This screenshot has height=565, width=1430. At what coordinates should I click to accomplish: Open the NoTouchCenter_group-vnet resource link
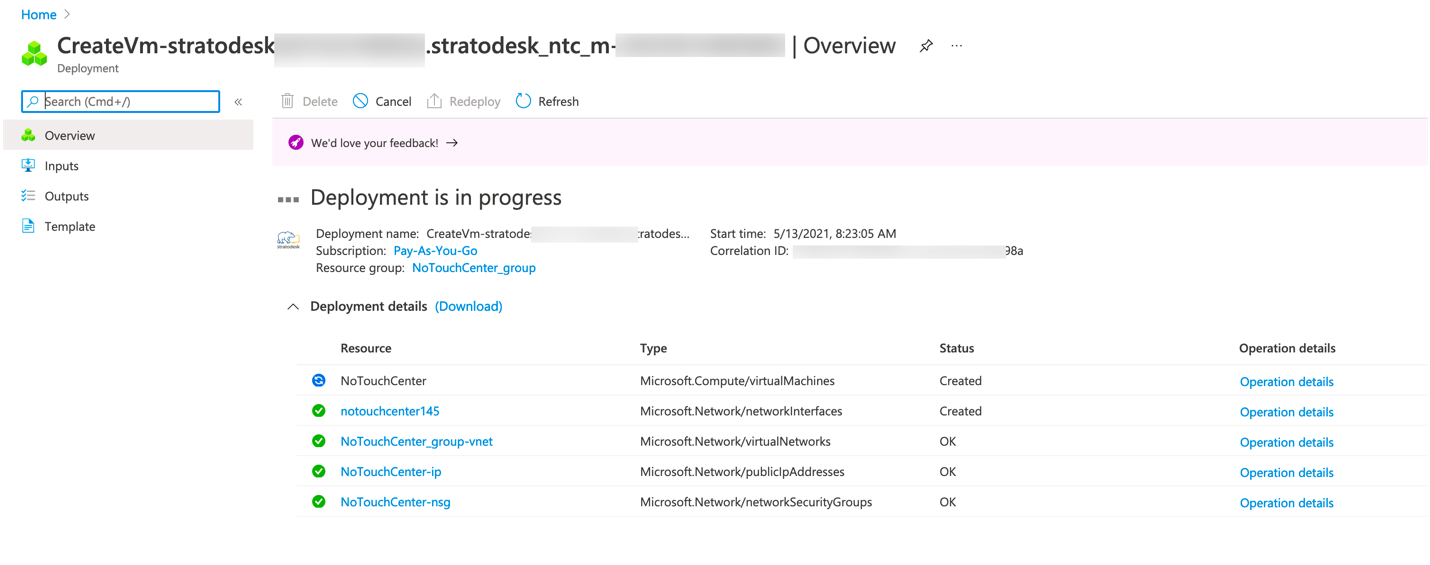click(416, 441)
